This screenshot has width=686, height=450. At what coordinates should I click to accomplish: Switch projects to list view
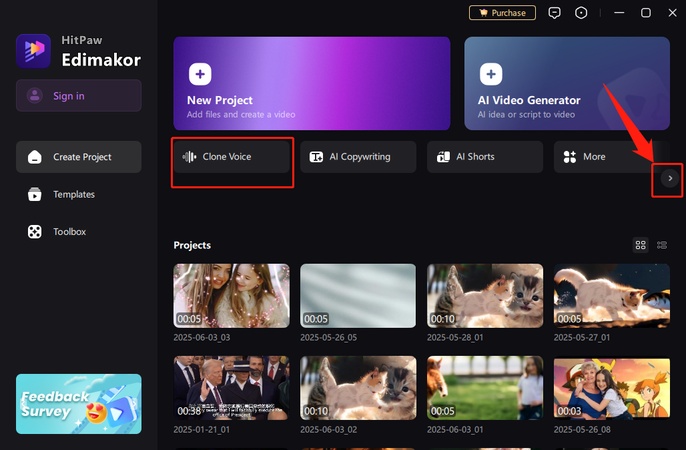662,245
